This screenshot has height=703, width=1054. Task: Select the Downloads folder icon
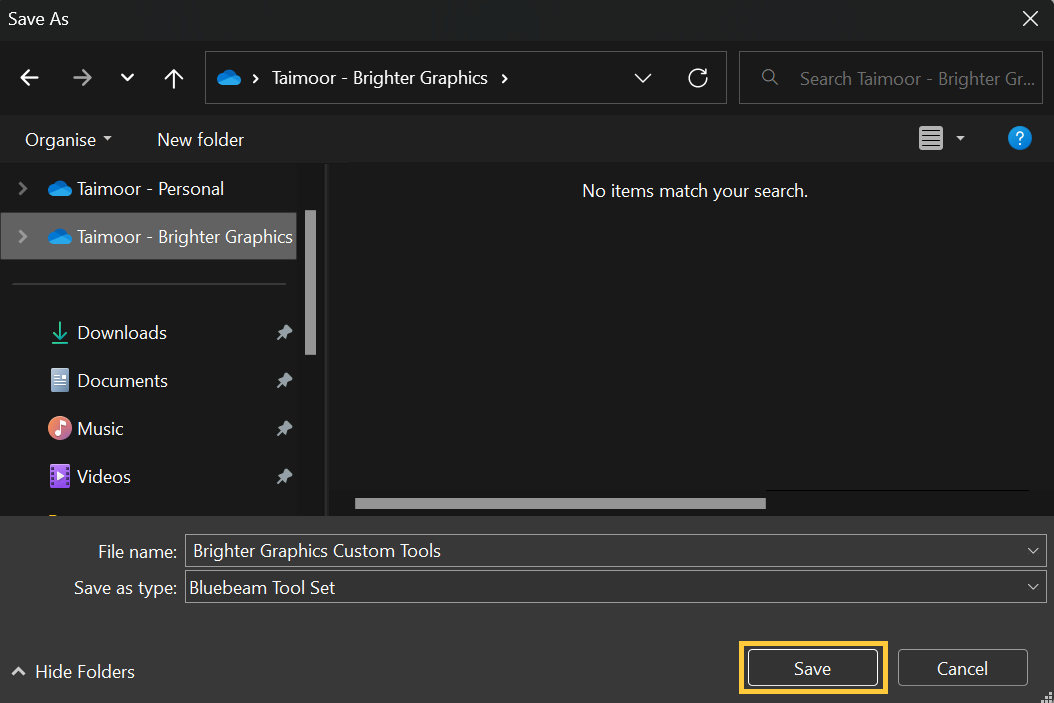click(58, 332)
